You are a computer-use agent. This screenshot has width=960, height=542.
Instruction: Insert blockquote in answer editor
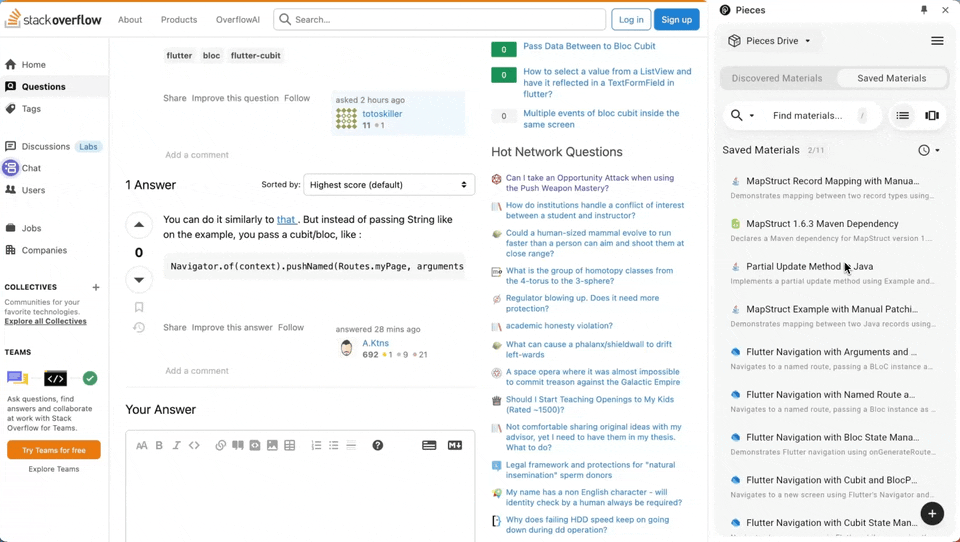pos(238,445)
